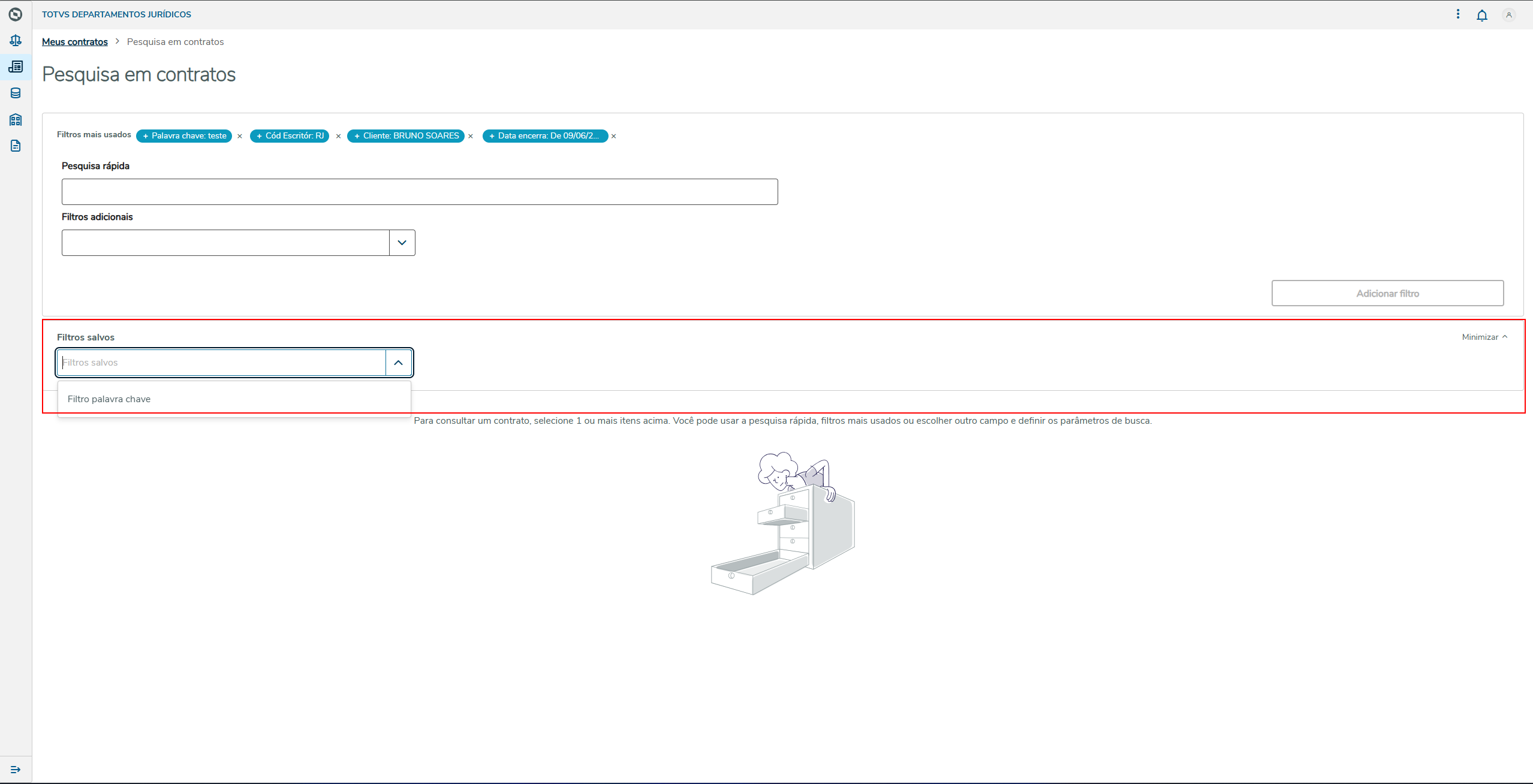This screenshot has width=1533, height=784.
Task: Apply the Data encerra filter chip
Action: [544, 136]
